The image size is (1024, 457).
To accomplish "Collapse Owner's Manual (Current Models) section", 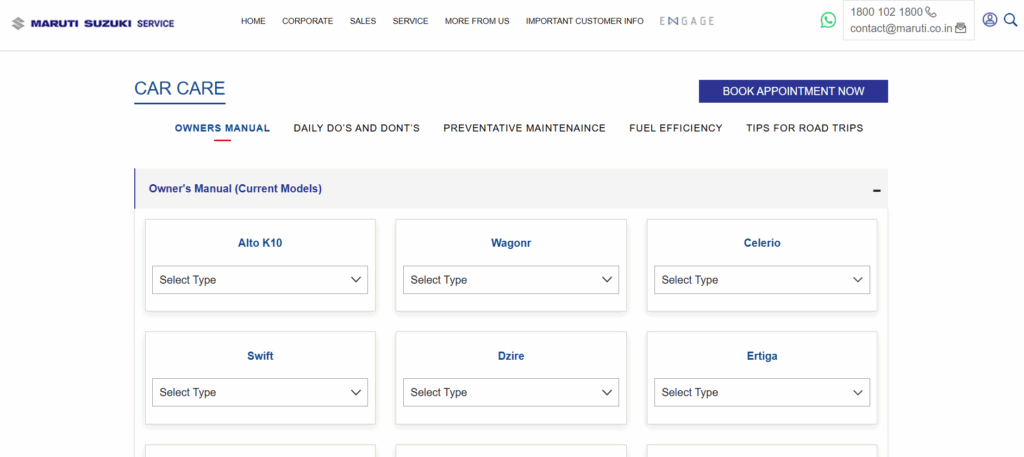I will (x=876, y=189).
